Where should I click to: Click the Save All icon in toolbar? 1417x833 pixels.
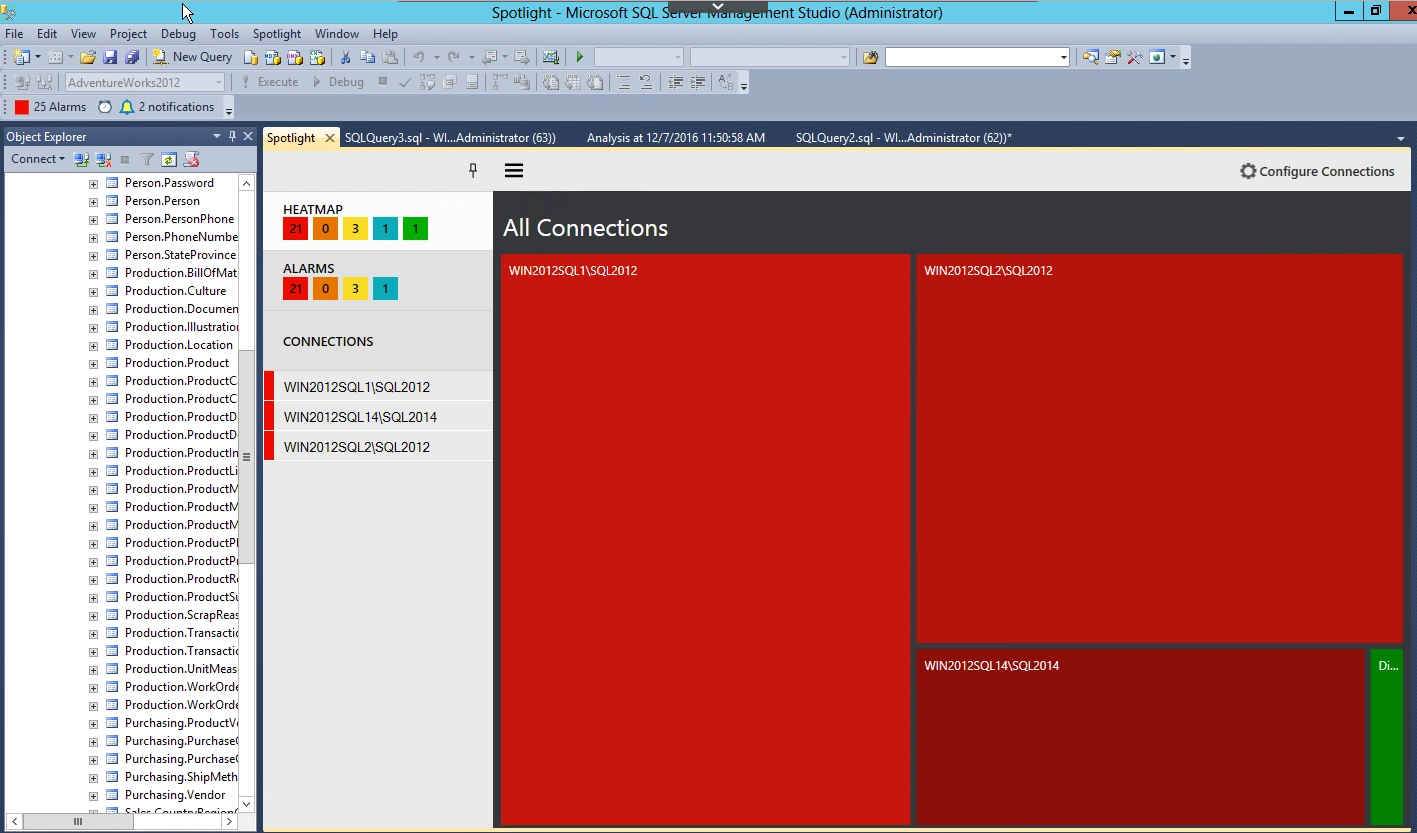[131, 57]
